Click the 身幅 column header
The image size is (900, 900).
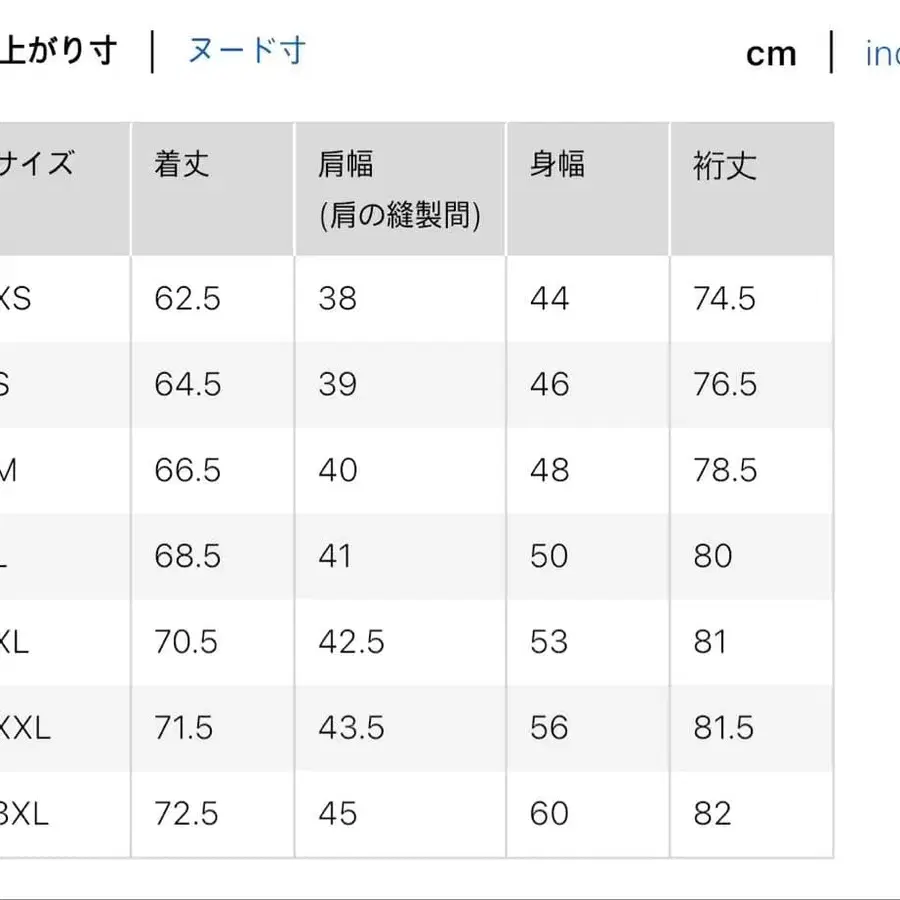555,166
